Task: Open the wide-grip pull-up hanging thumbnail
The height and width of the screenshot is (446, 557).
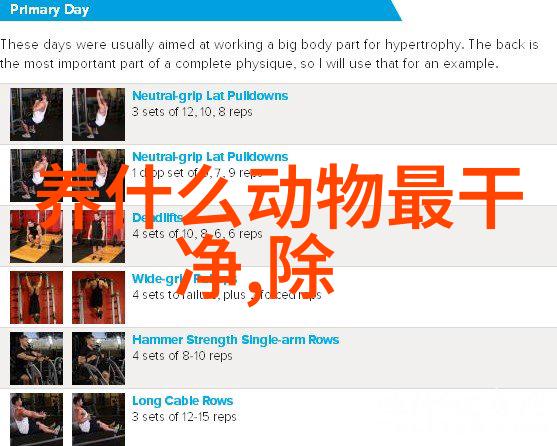Action: pyautogui.click(x=37, y=298)
